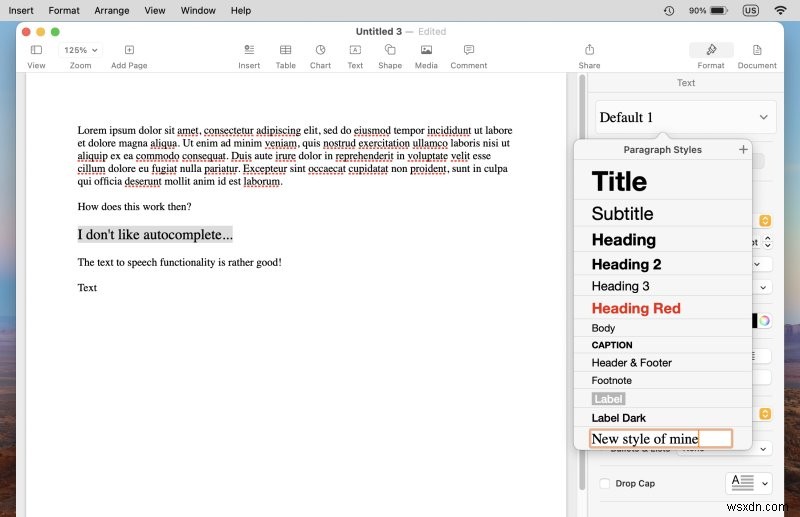Image resolution: width=800 pixels, height=517 pixels.
Task: Select the Body paragraph style
Action: pos(663,328)
